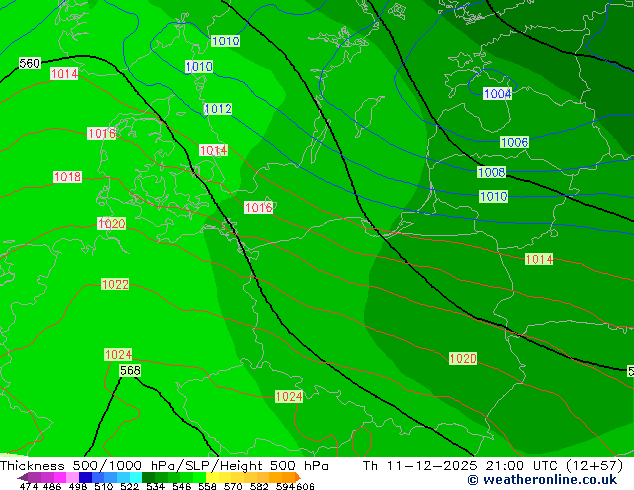Click the darkest green legend swatch above 534
This screenshot has width=634, height=490.
pyautogui.click(x=148, y=477)
